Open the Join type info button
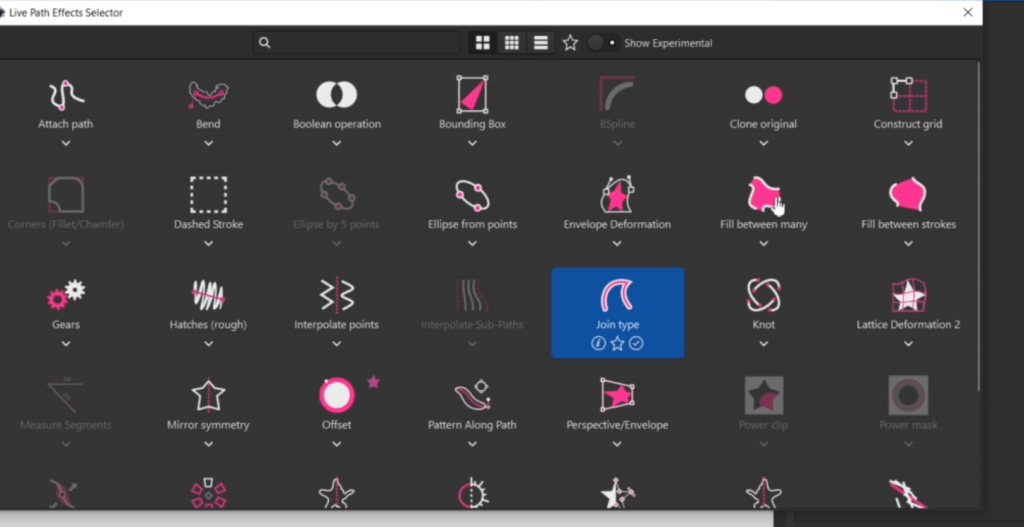 (x=598, y=344)
